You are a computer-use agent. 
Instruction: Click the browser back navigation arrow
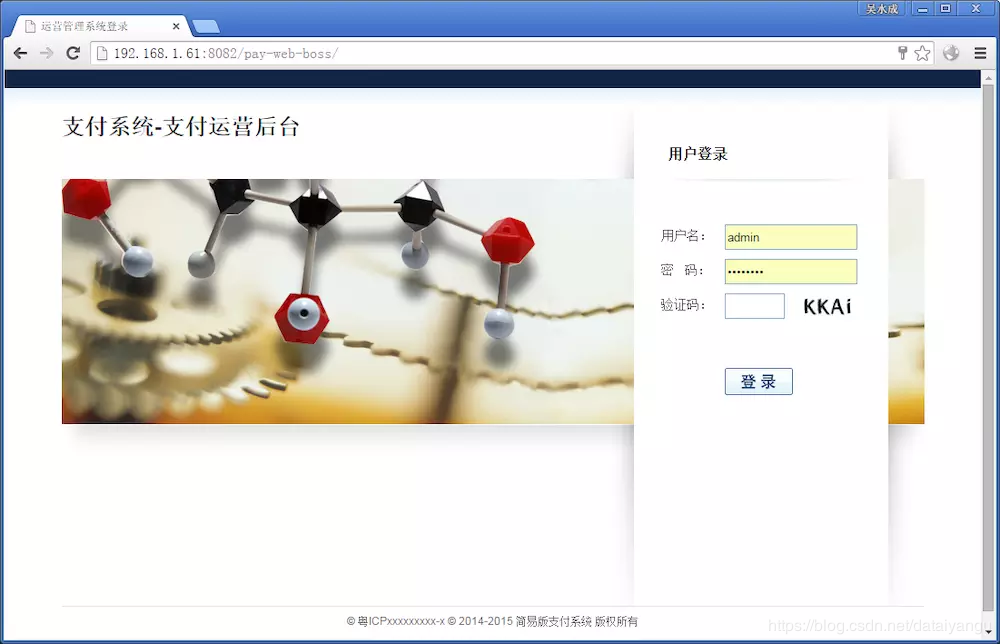click(18, 52)
